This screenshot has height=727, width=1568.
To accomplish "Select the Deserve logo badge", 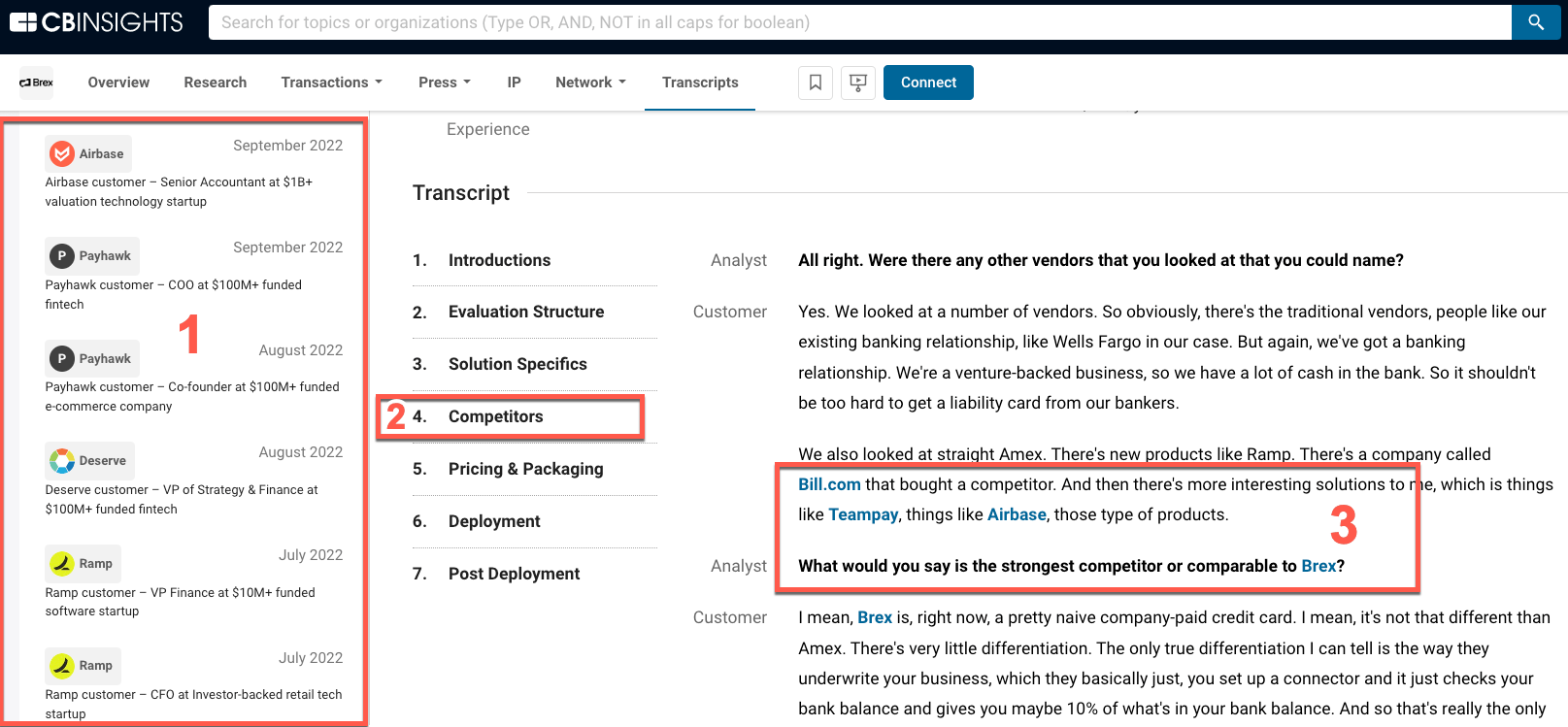I will [x=89, y=460].
